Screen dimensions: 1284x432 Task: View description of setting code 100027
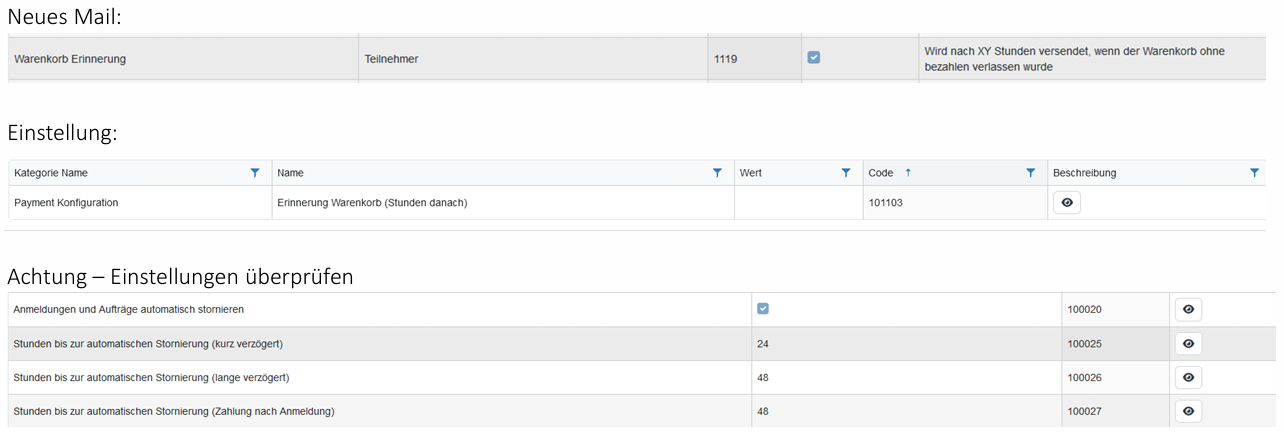pyautogui.click(x=1188, y=411)
